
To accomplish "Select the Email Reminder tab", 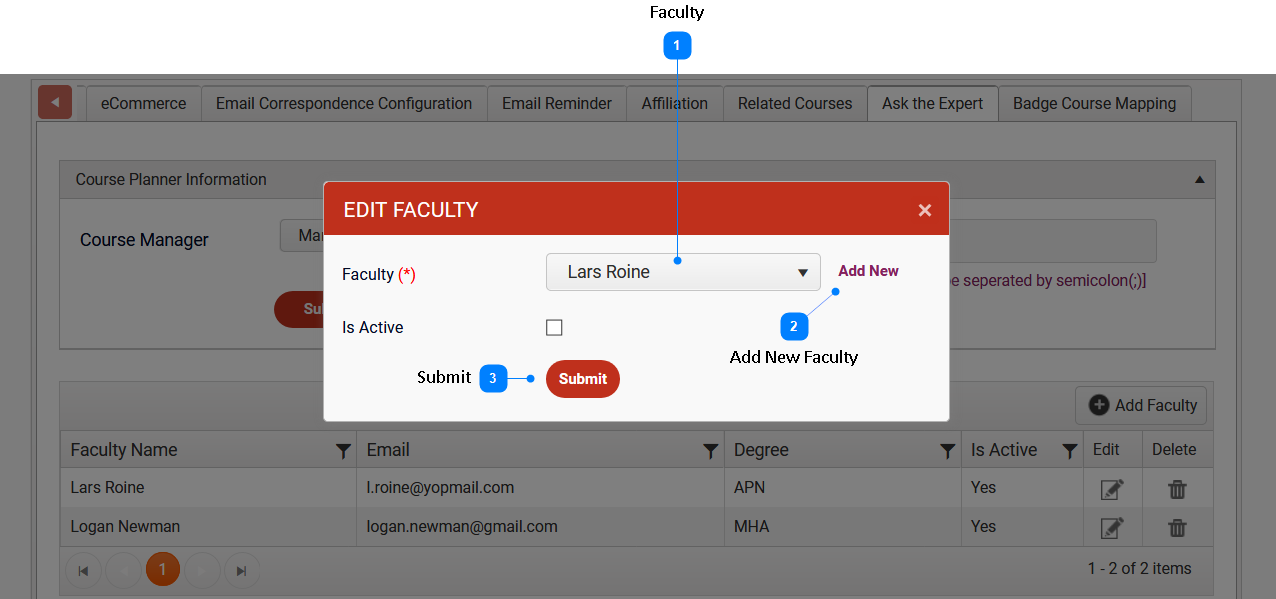I will coord(556,103).
